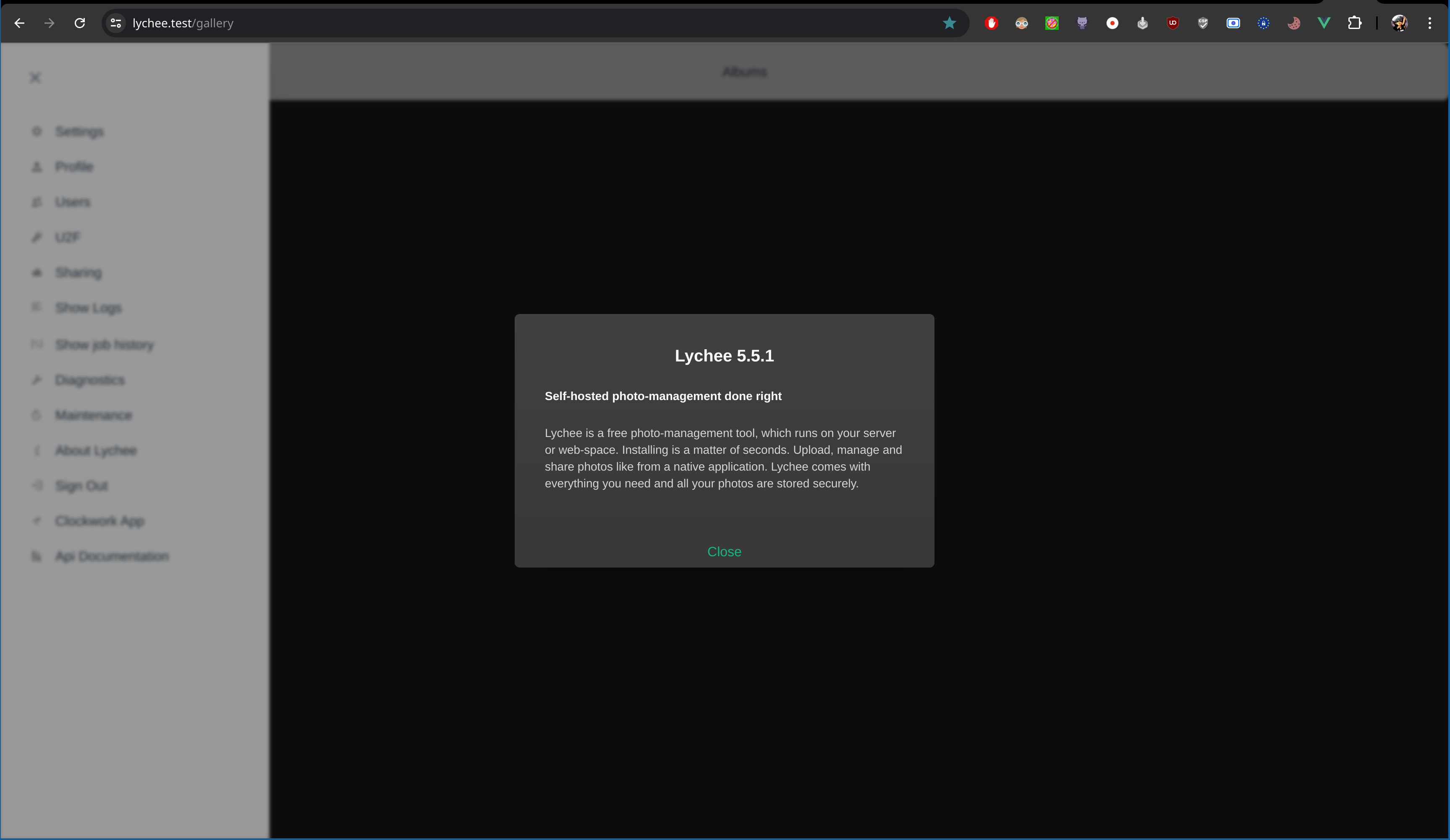View Diagnostics panel

click(89, 379)
